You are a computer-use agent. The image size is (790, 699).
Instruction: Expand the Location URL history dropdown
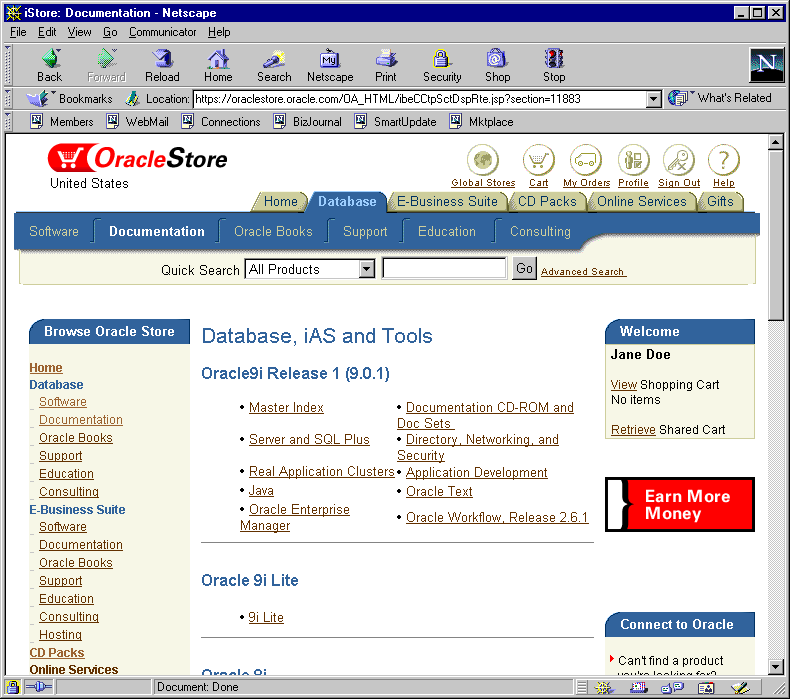click(653, 99)
